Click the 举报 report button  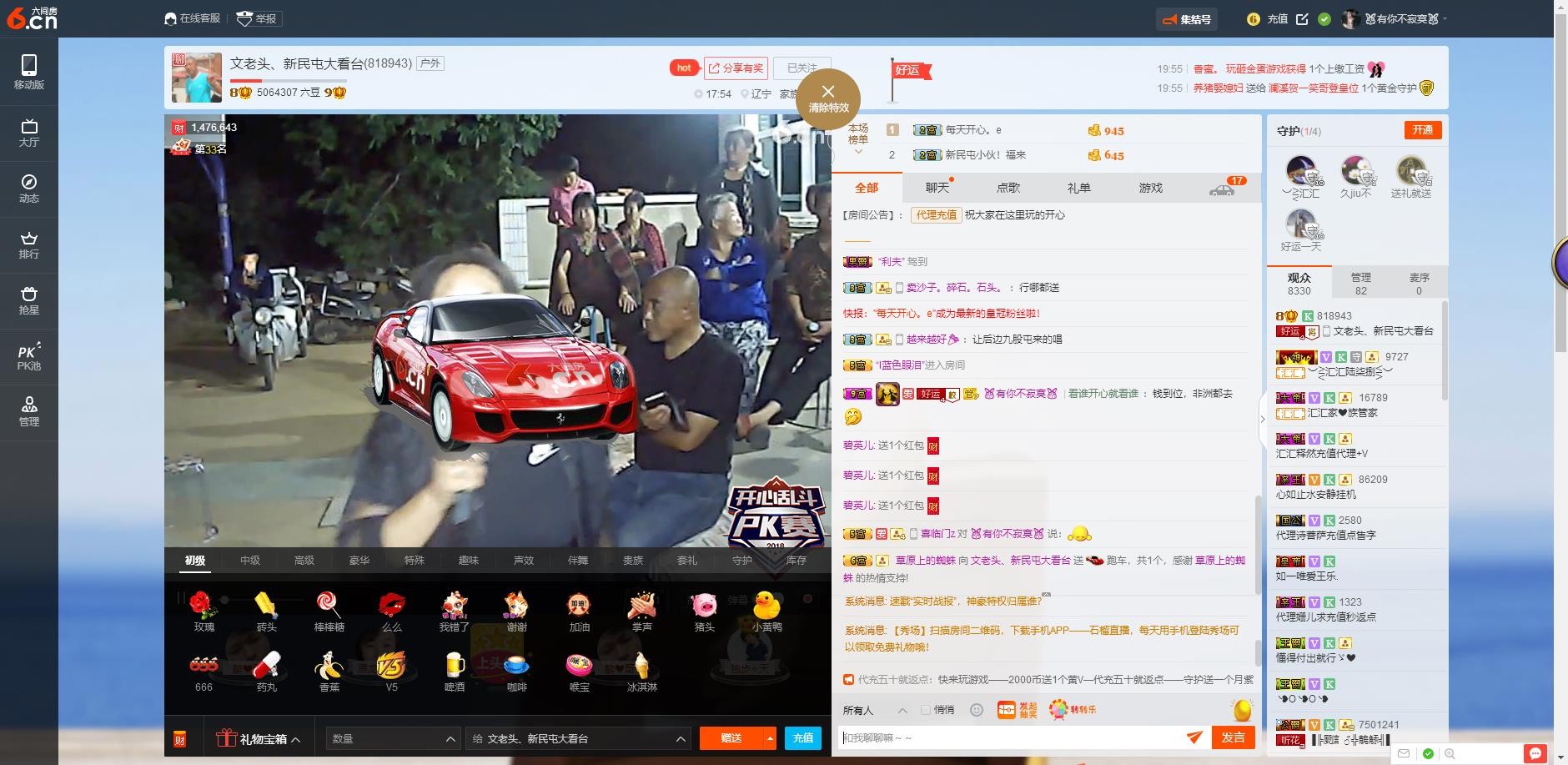click(258, 18)
